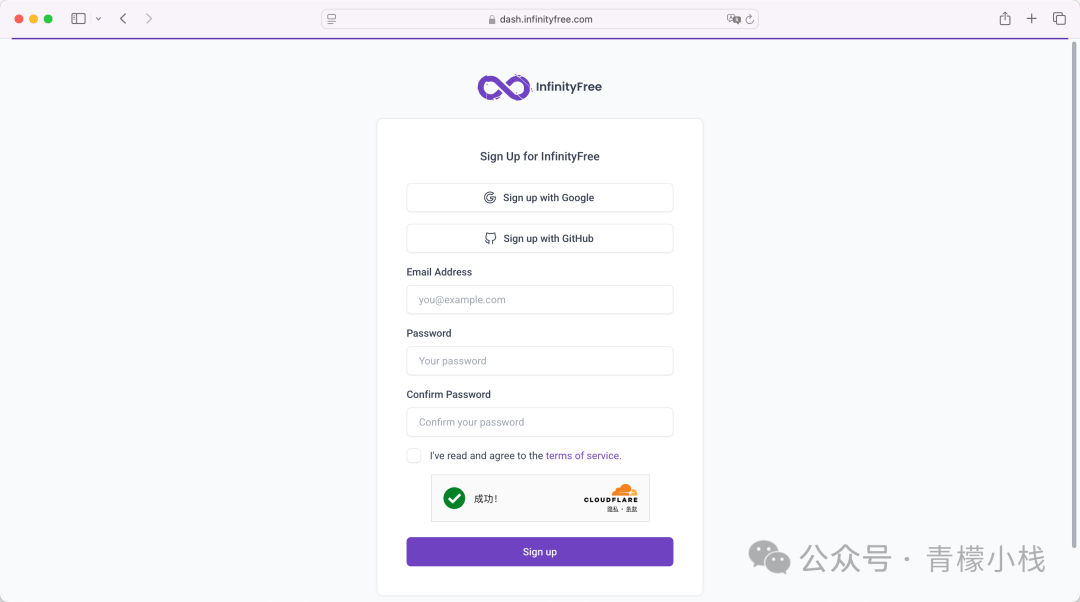1080x602 pixels.
Task: Click into the Password field
Action: point(540,361)
